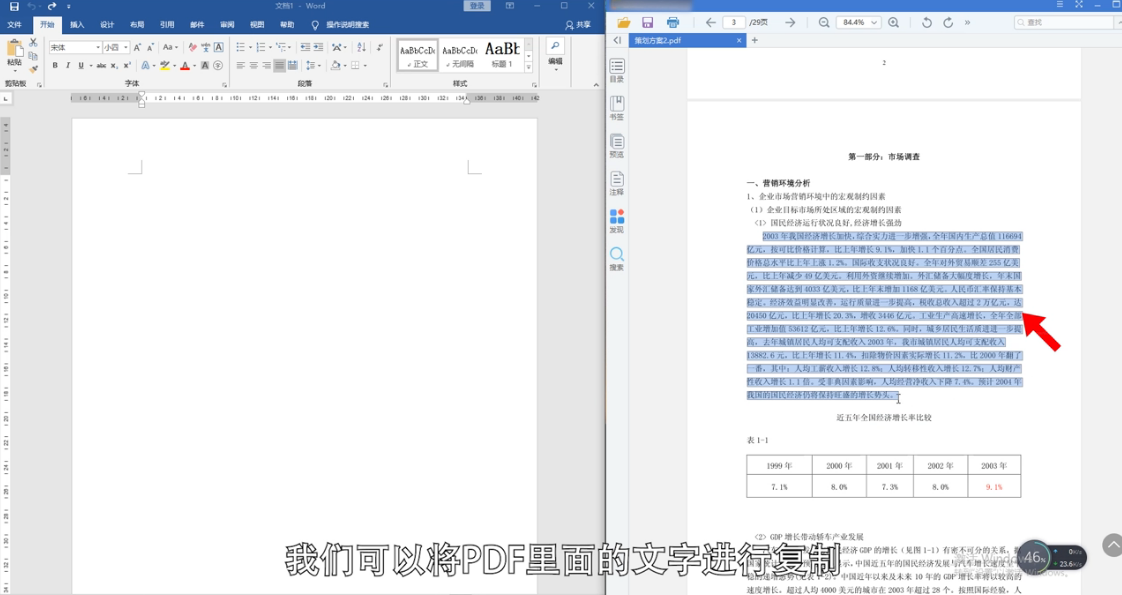
Task: Open the font name dropdown showing 宋体
Action: (97, 47)
